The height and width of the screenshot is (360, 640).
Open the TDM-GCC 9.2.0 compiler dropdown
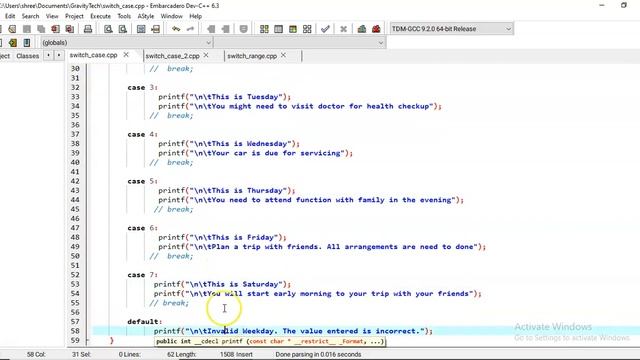[x=451, y=29]
